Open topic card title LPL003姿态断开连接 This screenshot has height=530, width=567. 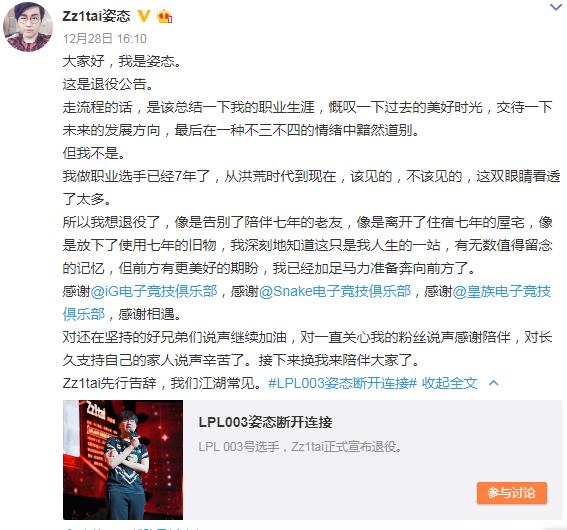pyautogui.click(x=265, y=422)
